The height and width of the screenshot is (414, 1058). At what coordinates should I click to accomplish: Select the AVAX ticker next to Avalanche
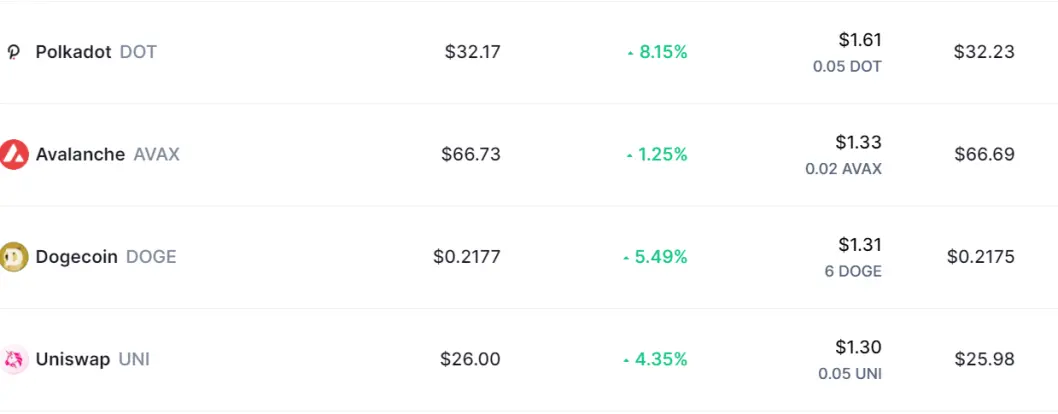(x=157, y=154)
